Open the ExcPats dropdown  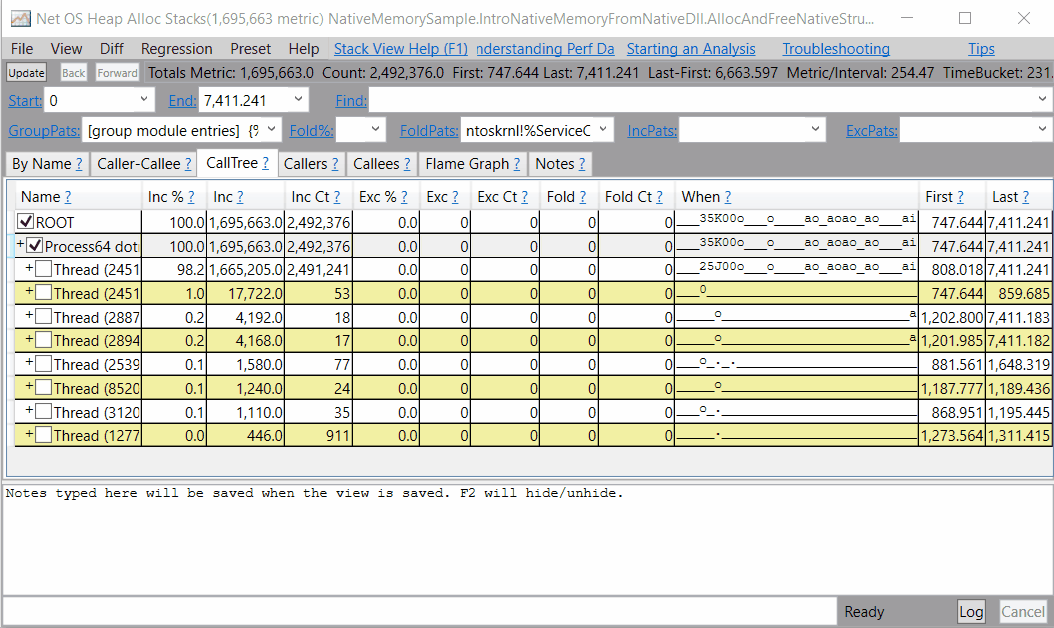tap(1042, 128)
